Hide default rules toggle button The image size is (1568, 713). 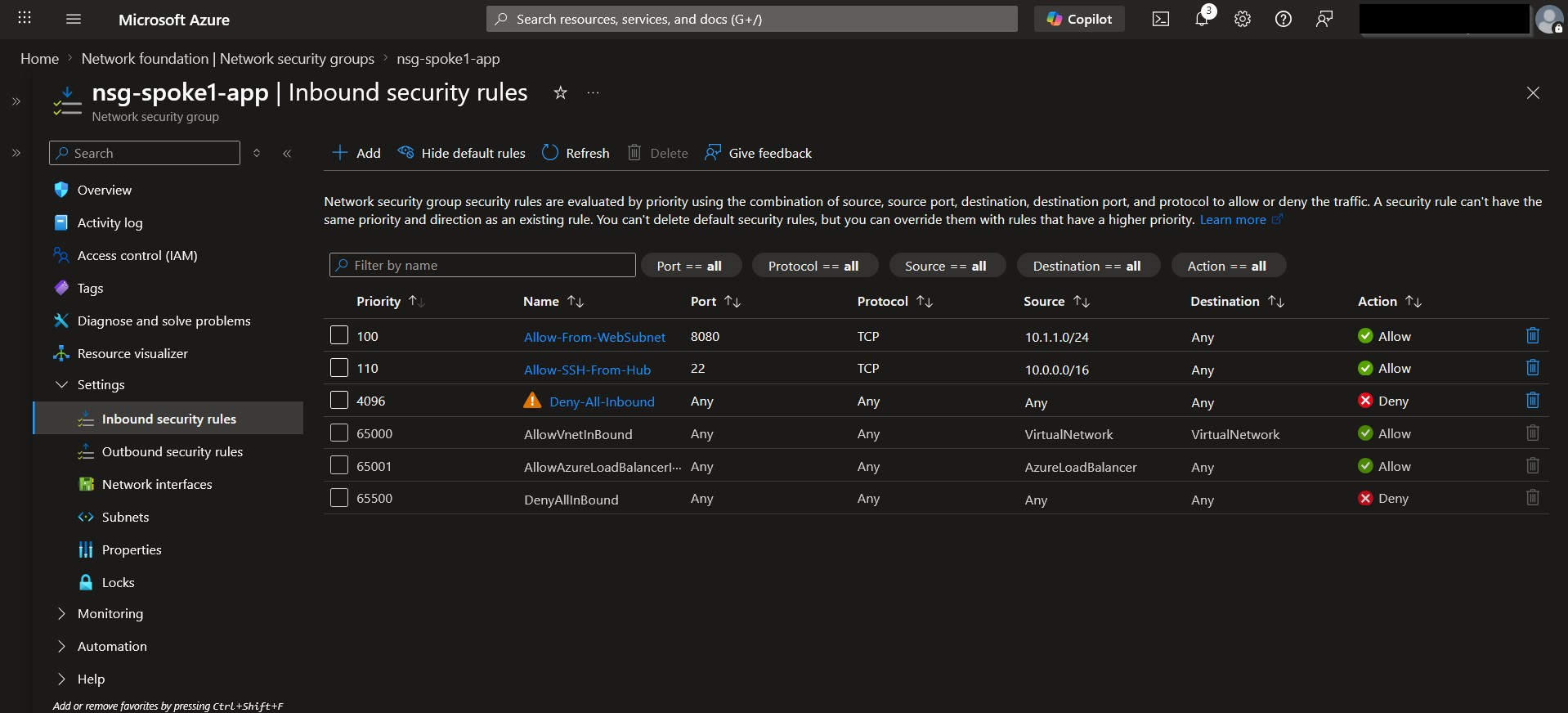click(x=461, y=153)
